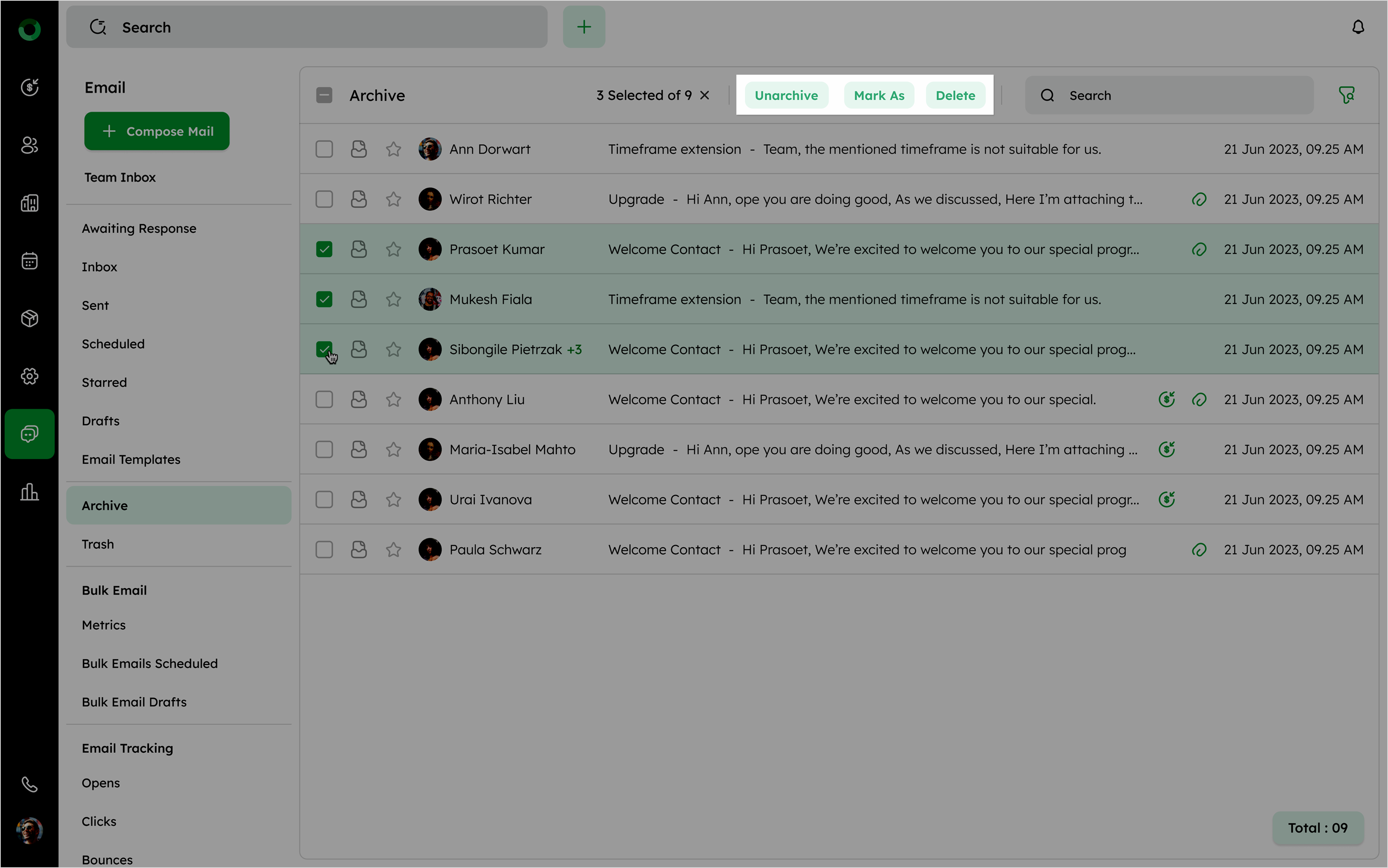Select the Anthony Liu email checkbox
The width and height of the screenshot is (1388, 868).
(324, 399)
